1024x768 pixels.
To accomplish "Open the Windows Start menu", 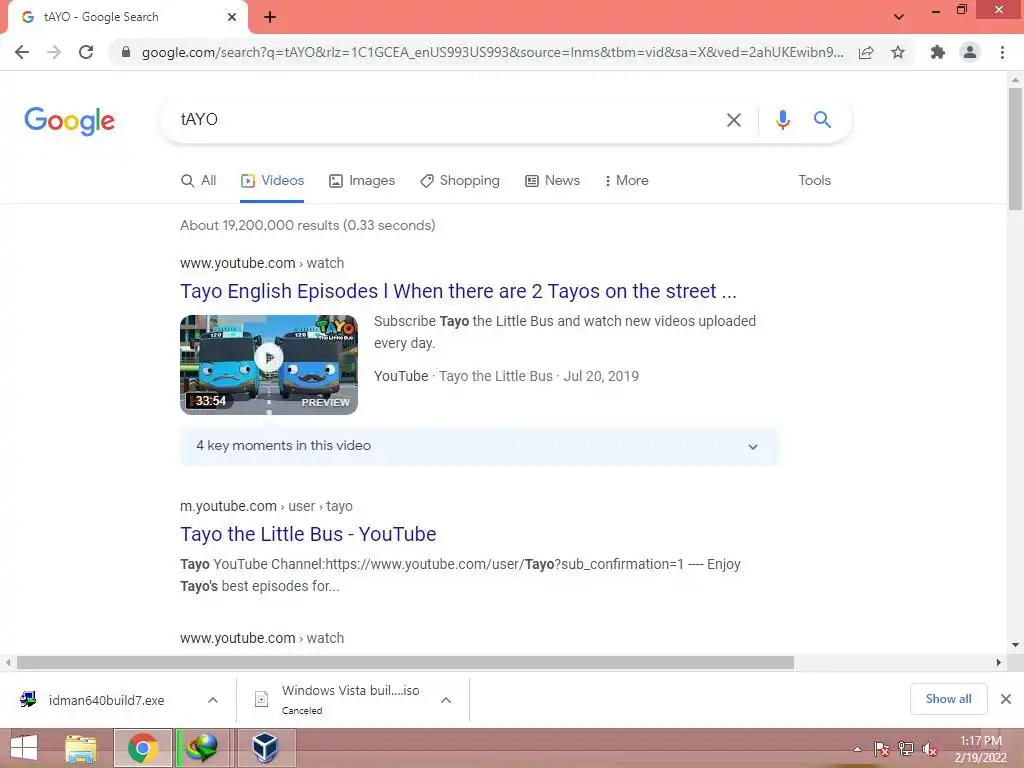I will [24, 748].
